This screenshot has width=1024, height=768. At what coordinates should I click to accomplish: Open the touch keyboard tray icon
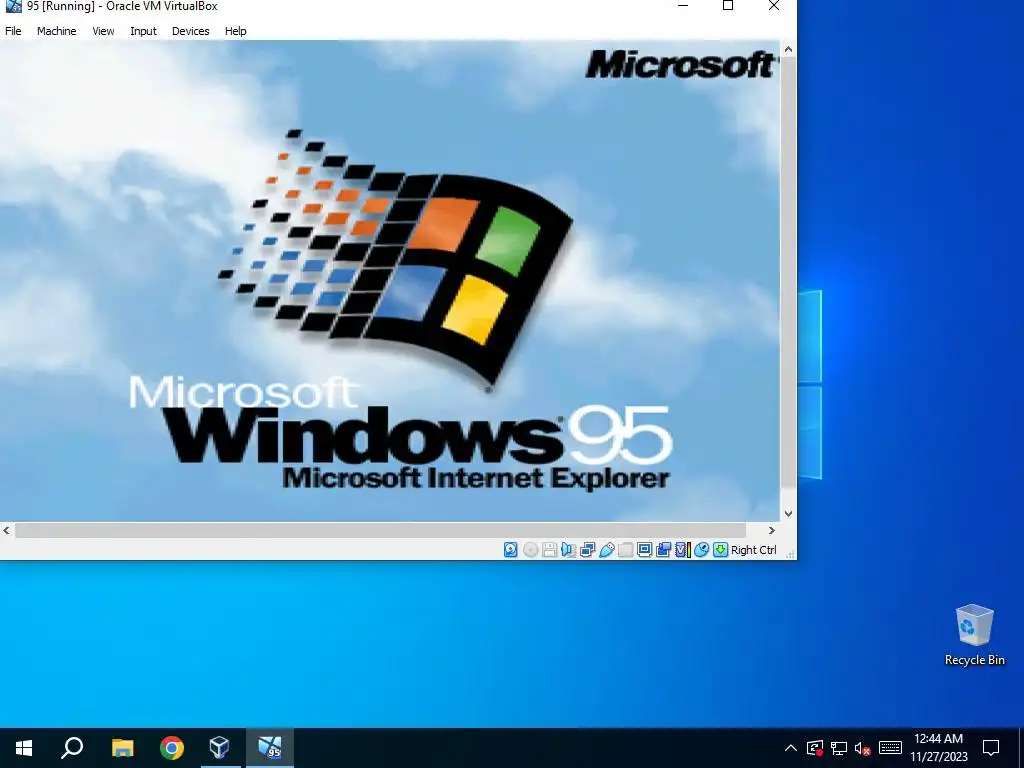(890, 748)
